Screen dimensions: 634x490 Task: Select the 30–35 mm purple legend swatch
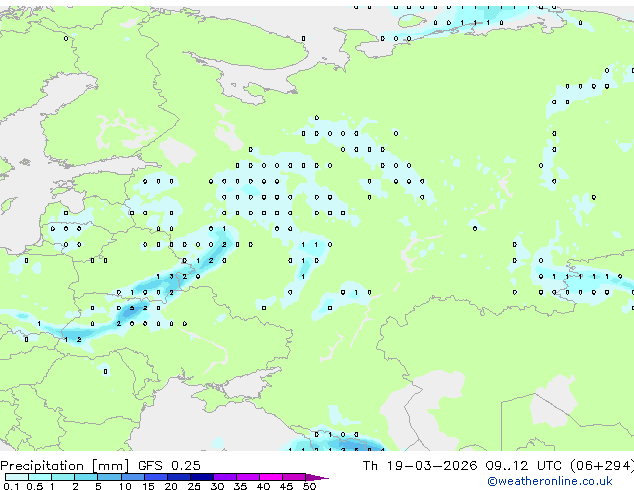click(224, 477)
